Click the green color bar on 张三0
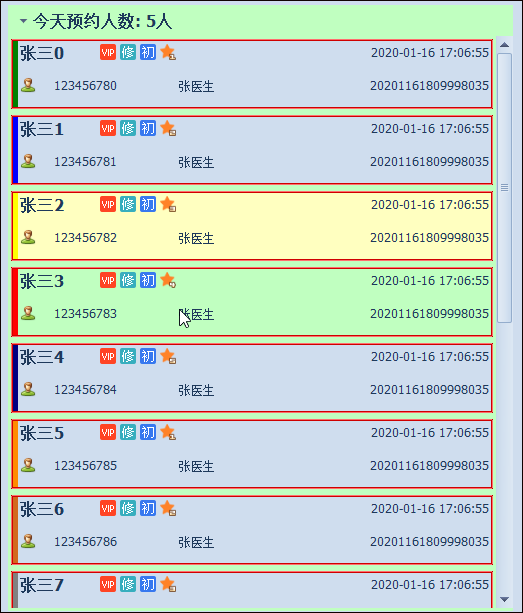 15,74
